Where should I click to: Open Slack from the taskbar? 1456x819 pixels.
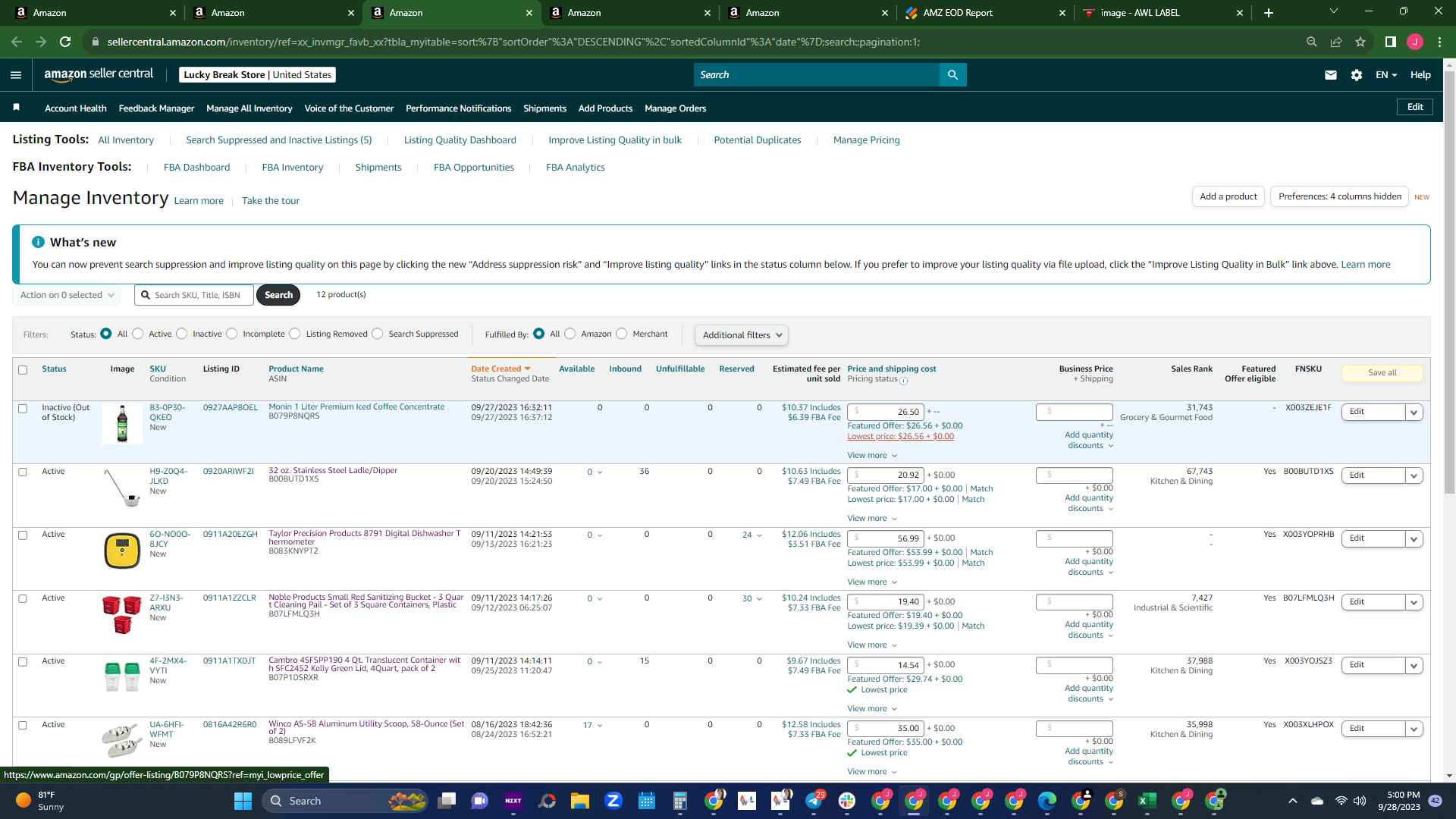coord(847,801)
